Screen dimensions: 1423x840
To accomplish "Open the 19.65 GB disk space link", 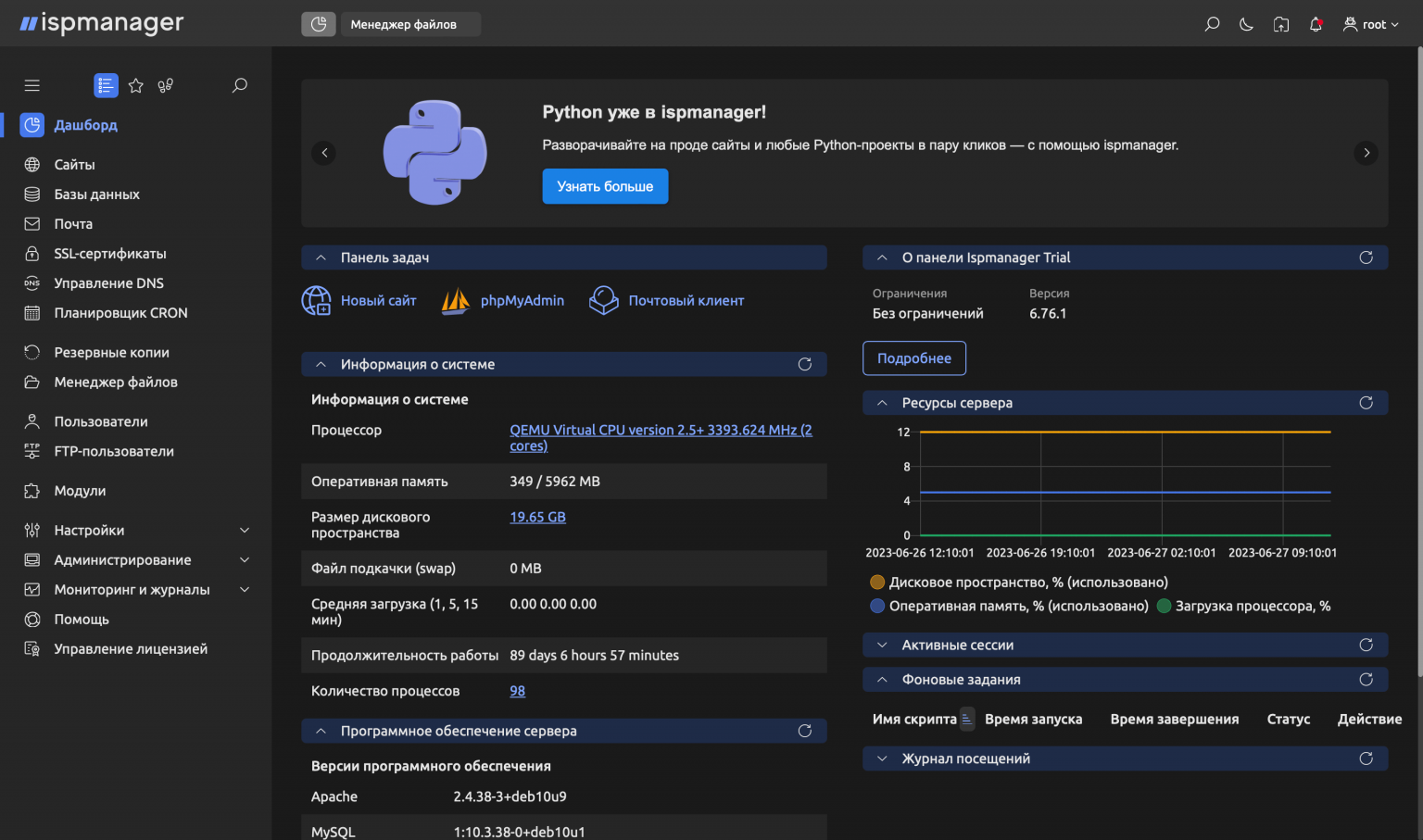I will click(x=537, y=516).
